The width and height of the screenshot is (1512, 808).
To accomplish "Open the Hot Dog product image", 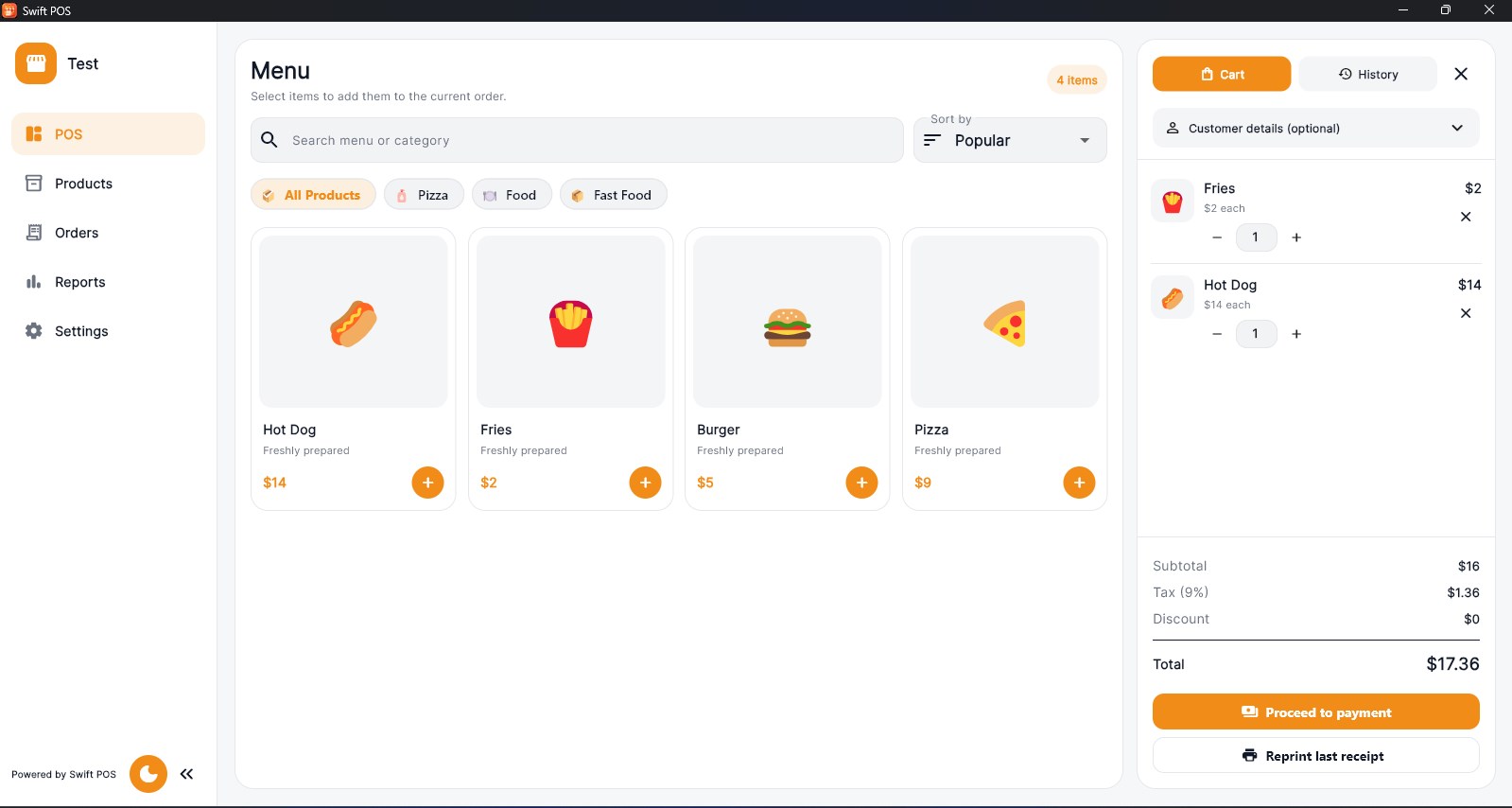I will 354,322.
